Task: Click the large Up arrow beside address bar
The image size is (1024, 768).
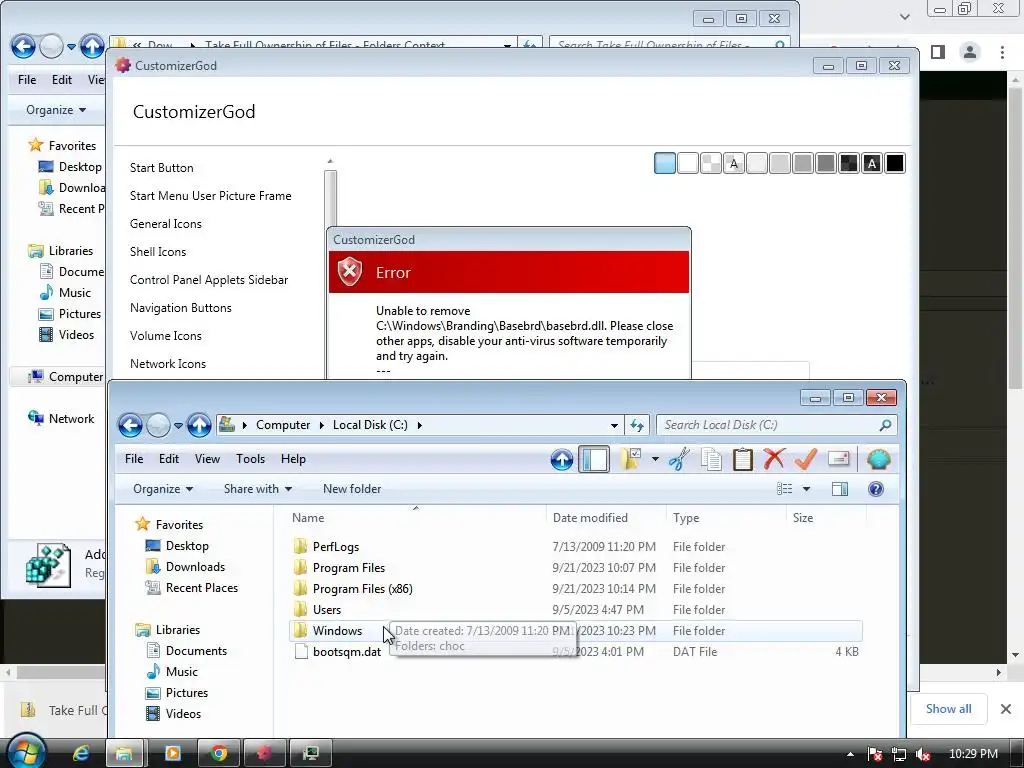Action: 199,426
